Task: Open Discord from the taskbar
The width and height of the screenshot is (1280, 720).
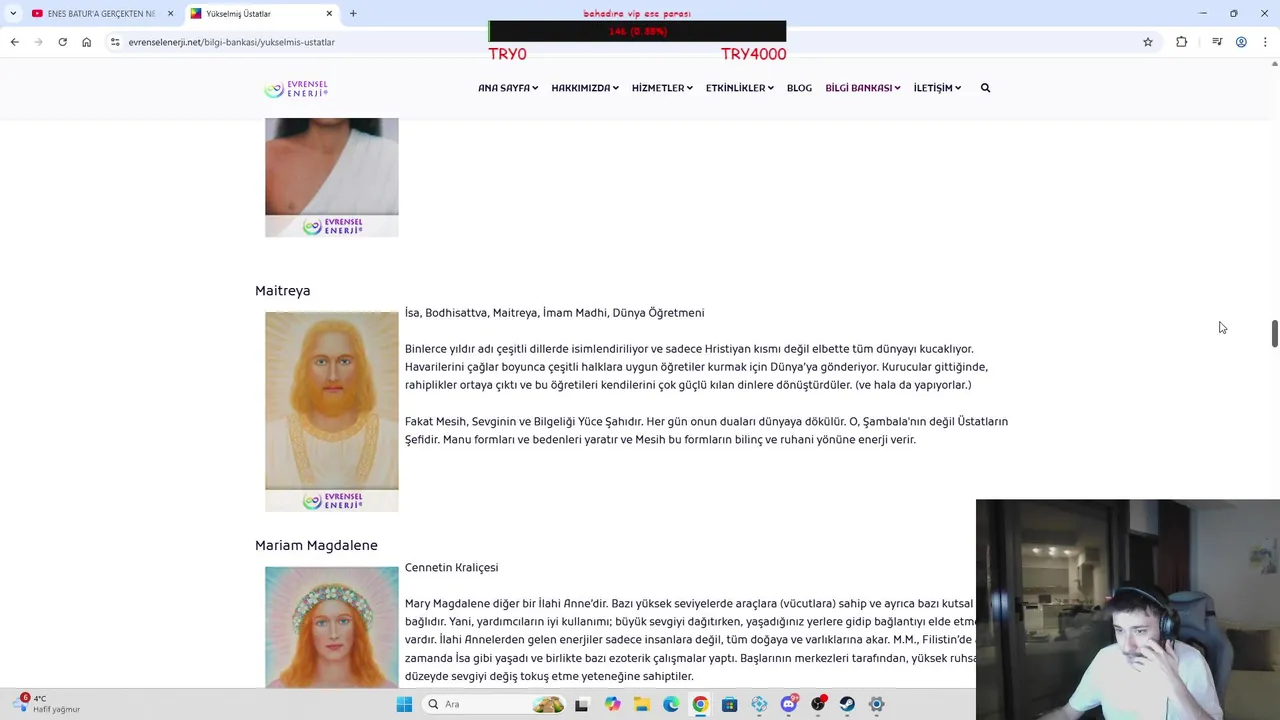Action: point(789,704)
